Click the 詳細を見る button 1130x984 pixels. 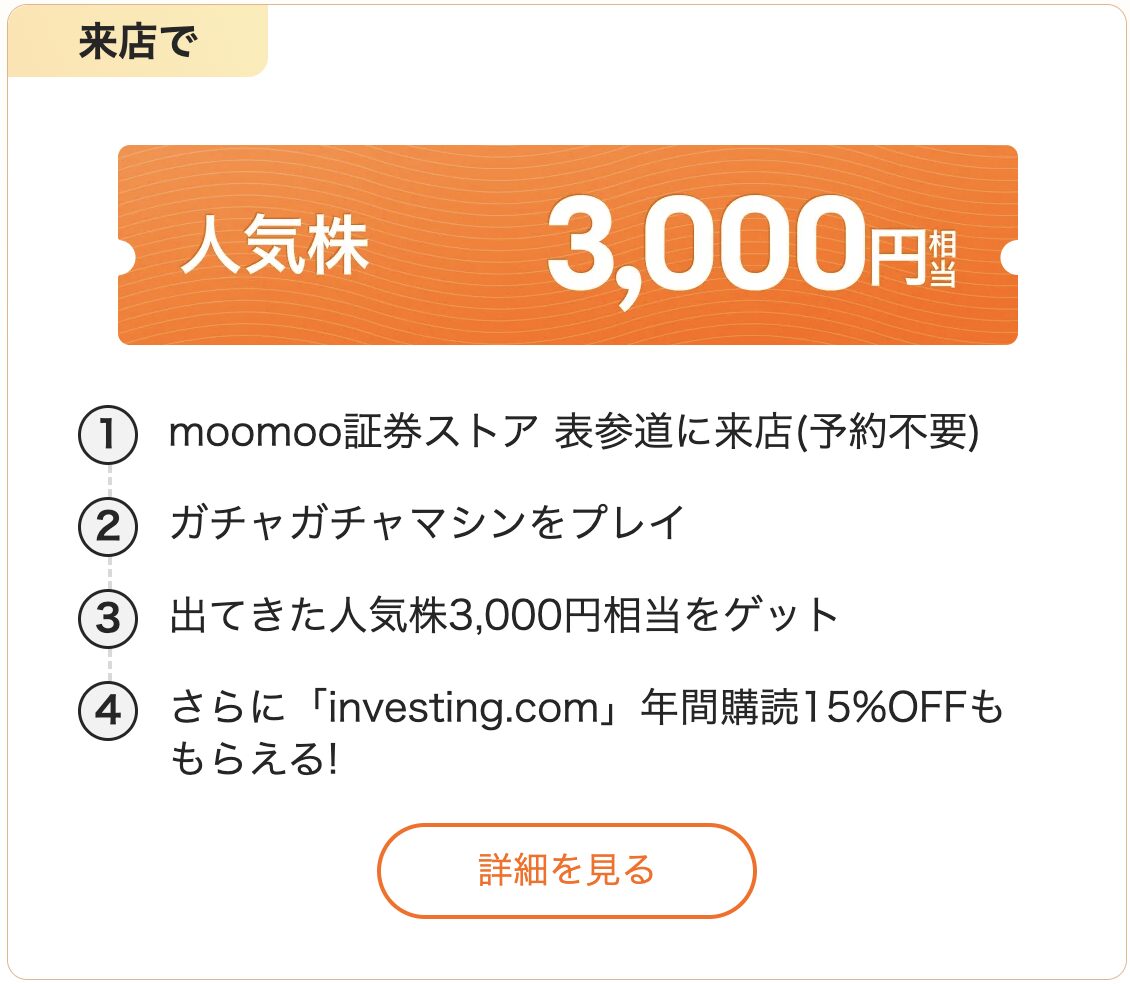click(566, 870)
